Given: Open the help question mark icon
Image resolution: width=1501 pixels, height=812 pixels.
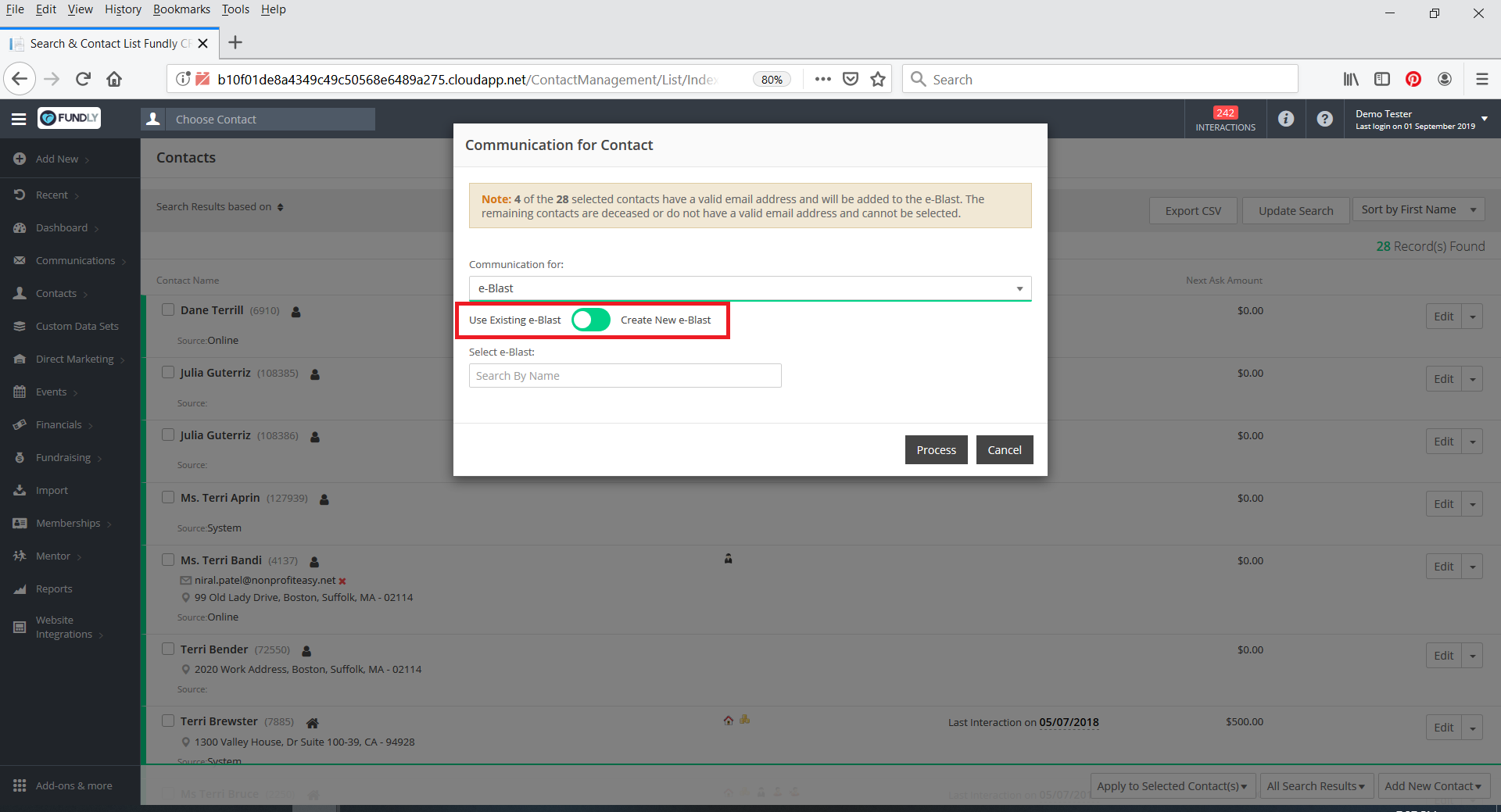Looking at the screenshot, I should (1324, 119).
